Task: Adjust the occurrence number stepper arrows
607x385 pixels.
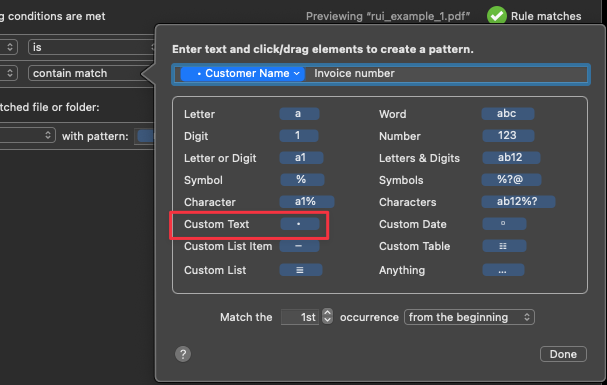Action: click(328, 317)
